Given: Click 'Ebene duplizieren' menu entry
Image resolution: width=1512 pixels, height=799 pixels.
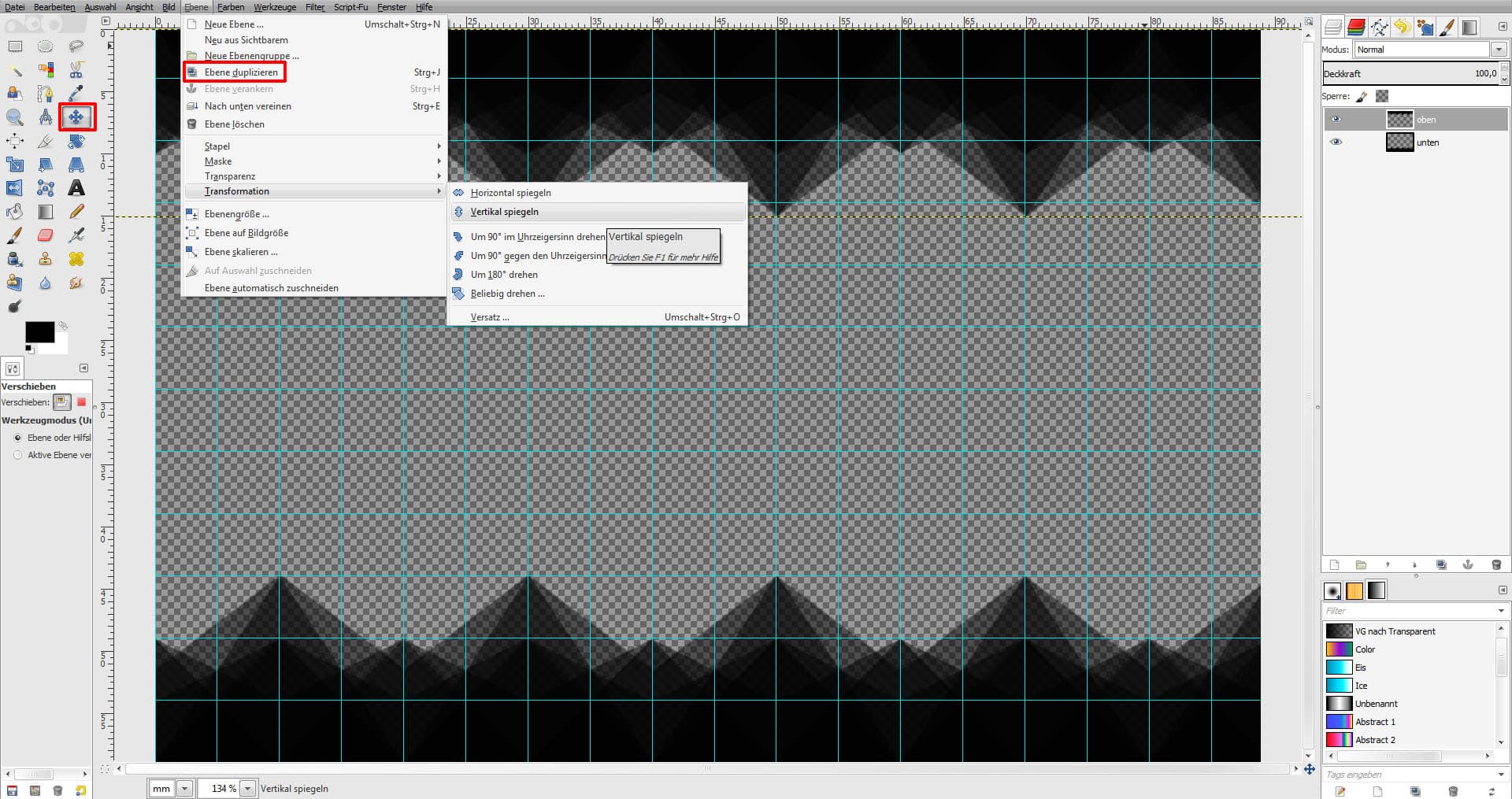Looking at the screenshot, I should [x=241, y=72].
